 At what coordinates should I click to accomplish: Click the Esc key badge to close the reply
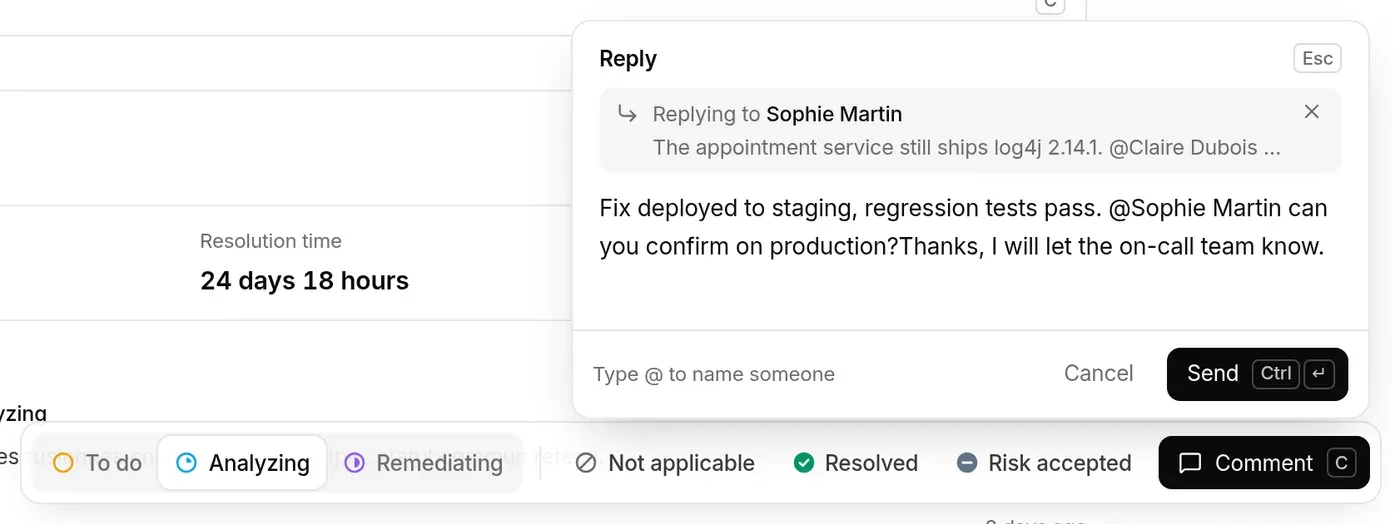pos(1317,59)
